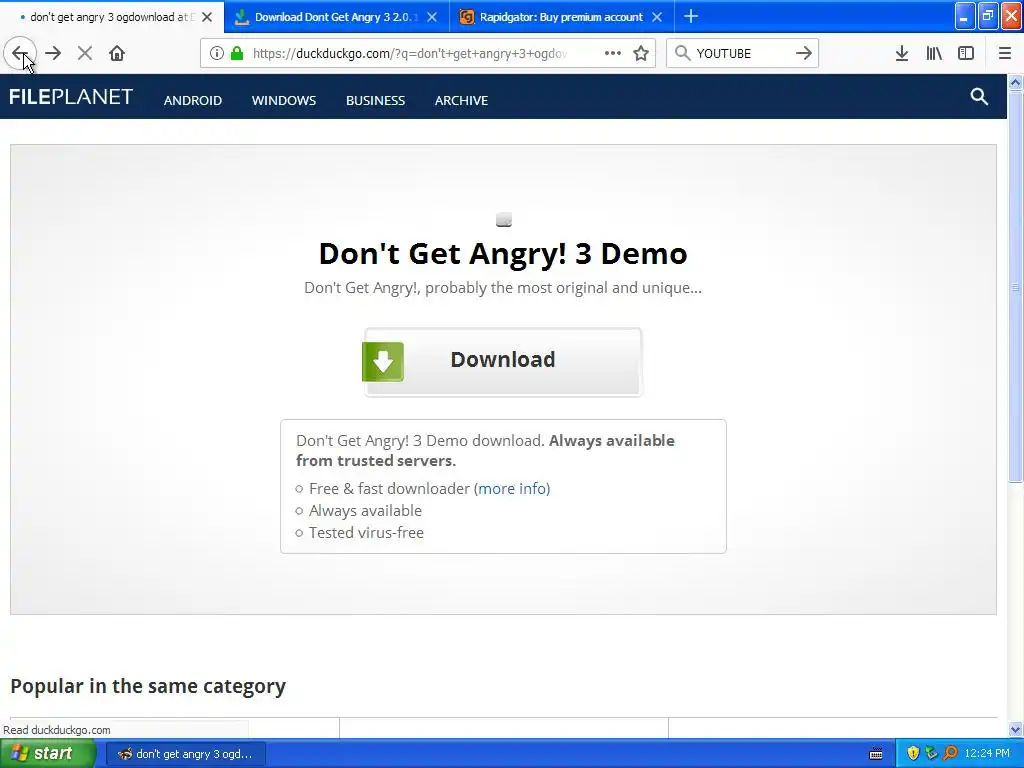
Task: Open page actions three-dot menu in URL bar
Action: (x=613, y=54)
